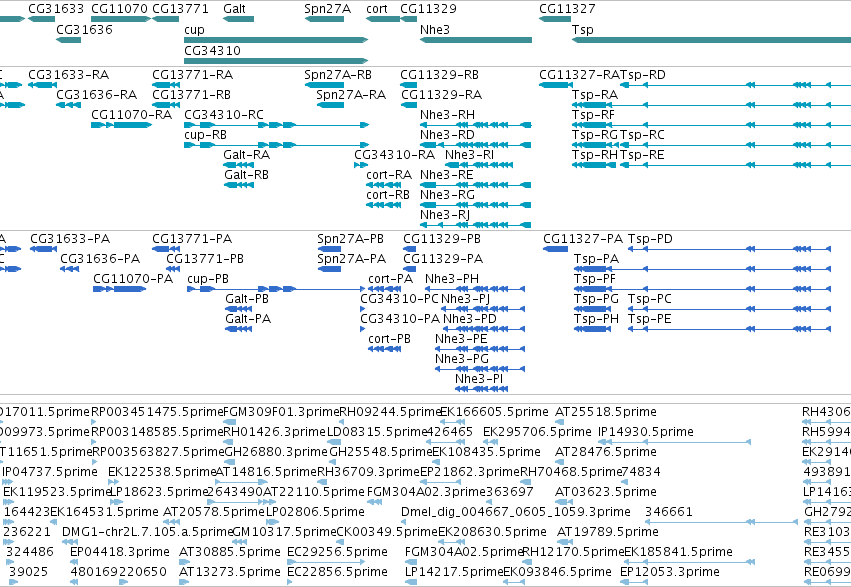Select transcript CG31636-RA
Viewport: 851px width, 587px height.
[x=69, y=105]
